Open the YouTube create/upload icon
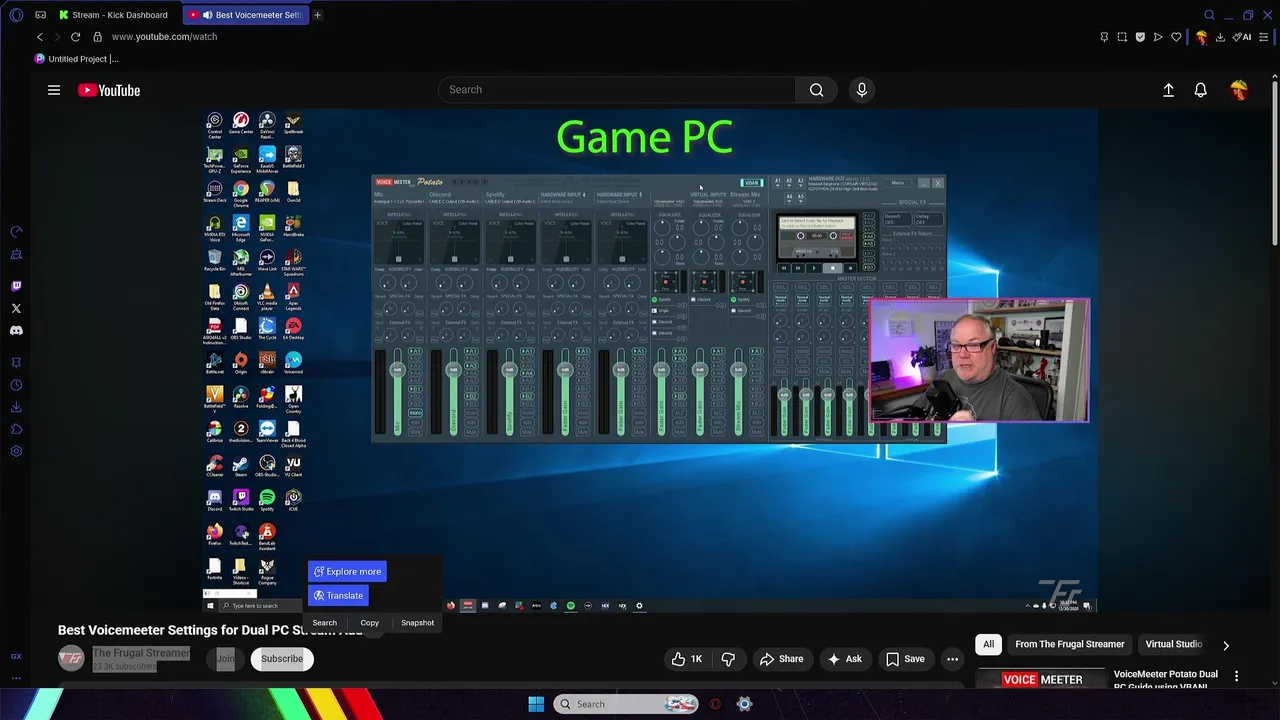Viewport: 1280px width, 720px height. (x=1168, y=90)
